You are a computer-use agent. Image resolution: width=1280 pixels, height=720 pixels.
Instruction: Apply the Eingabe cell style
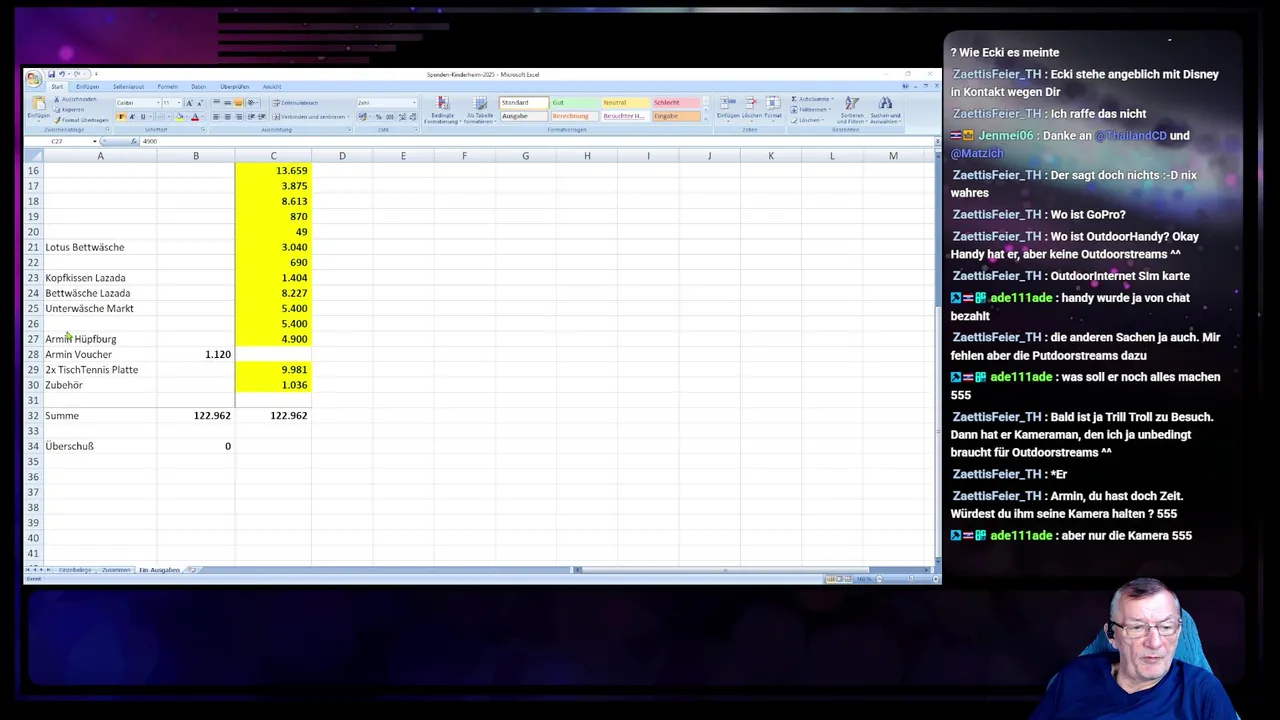677,116
